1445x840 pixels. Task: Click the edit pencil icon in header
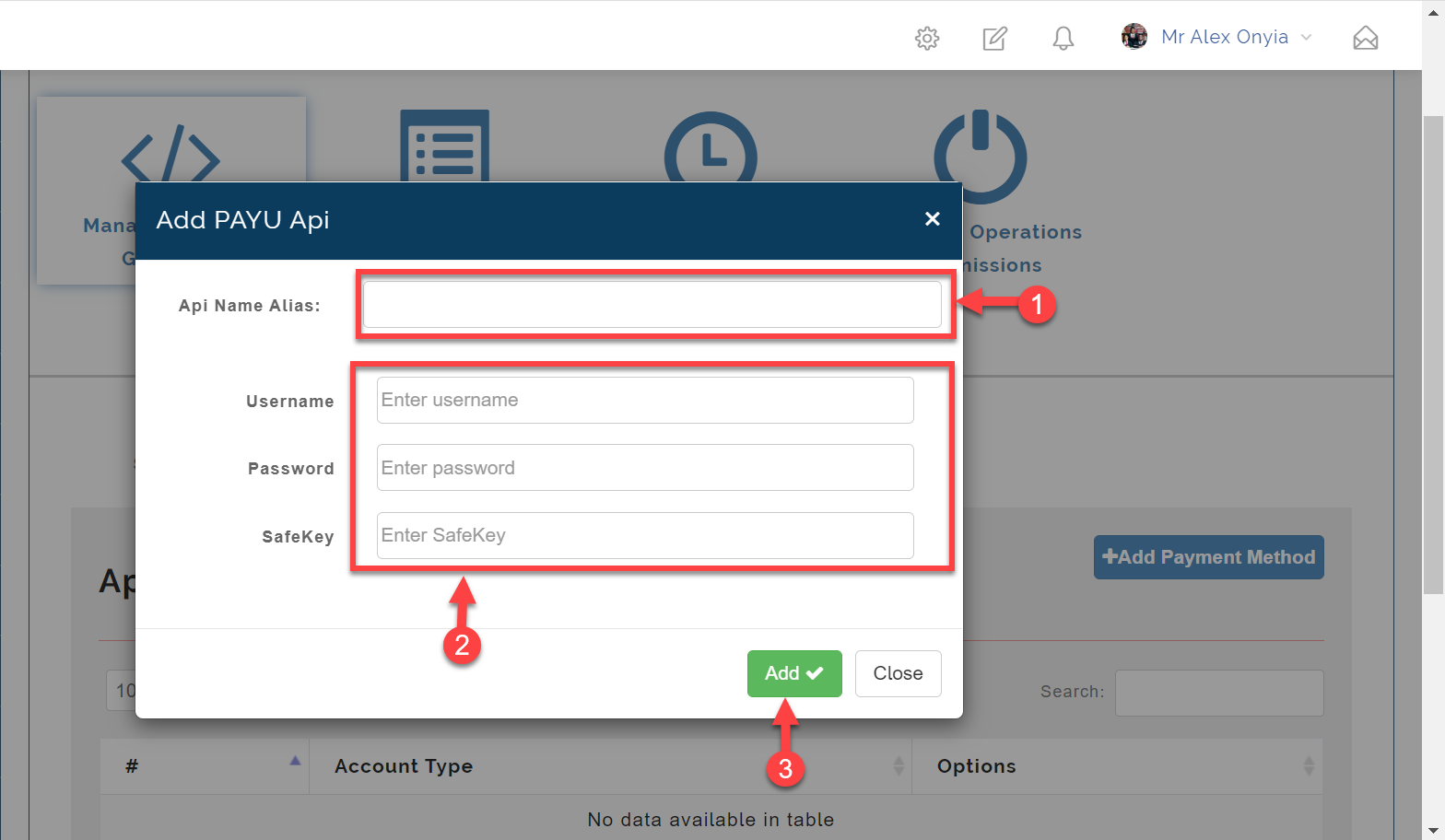coord(995,38)
